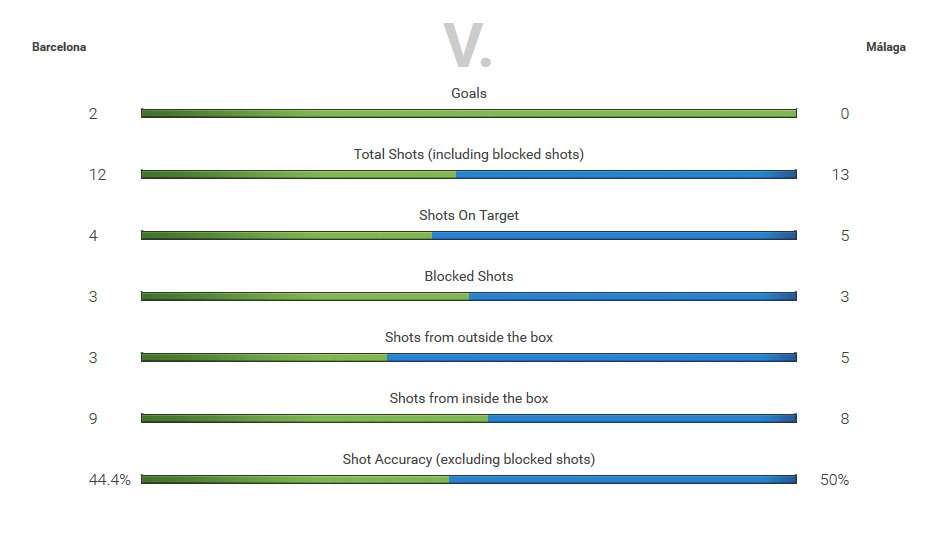Click Málaga's 50% accuracy value
The image size is (938, 536).
(835, 480)
